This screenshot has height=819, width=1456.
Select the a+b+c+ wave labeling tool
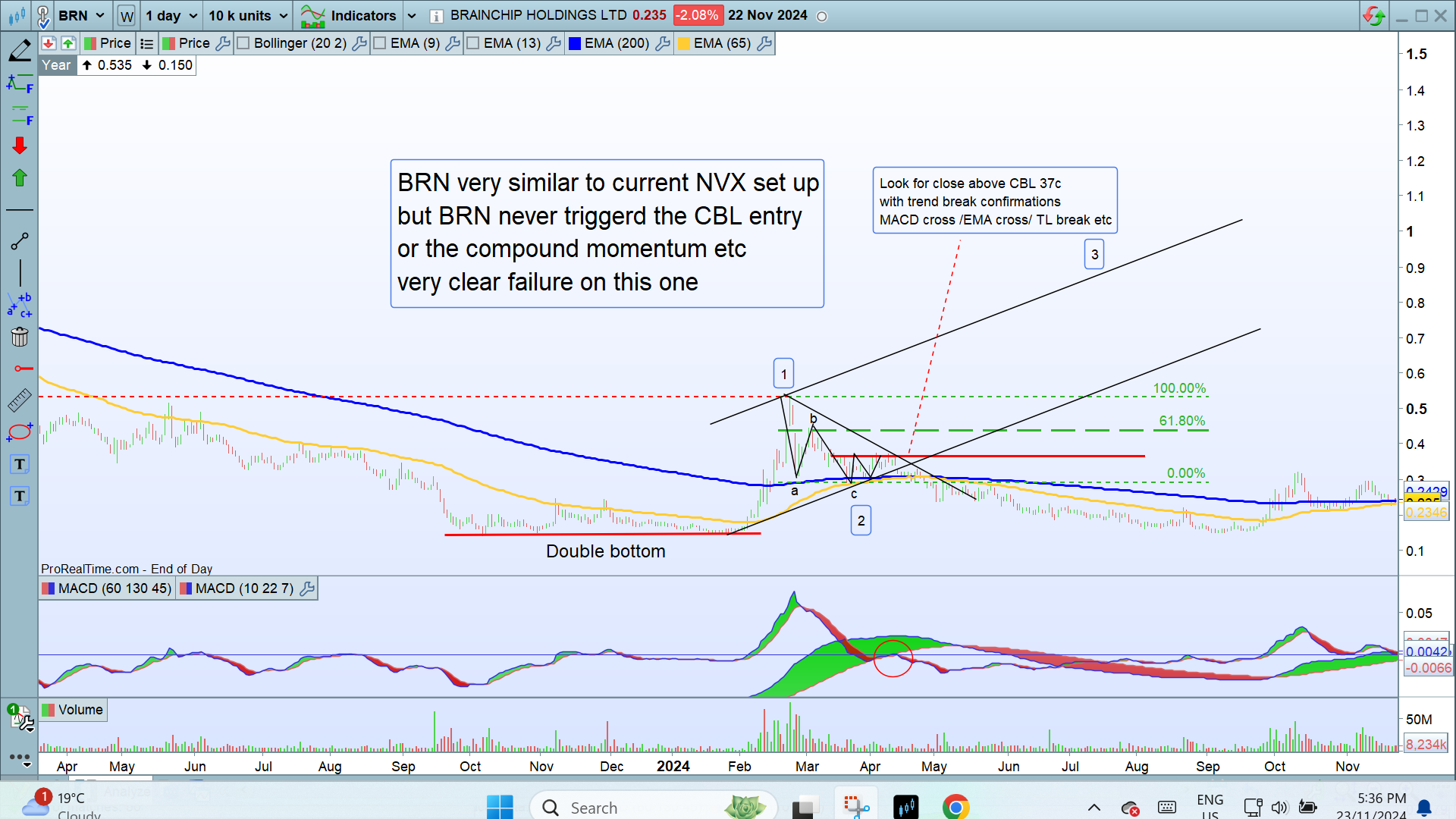point(20,305)
